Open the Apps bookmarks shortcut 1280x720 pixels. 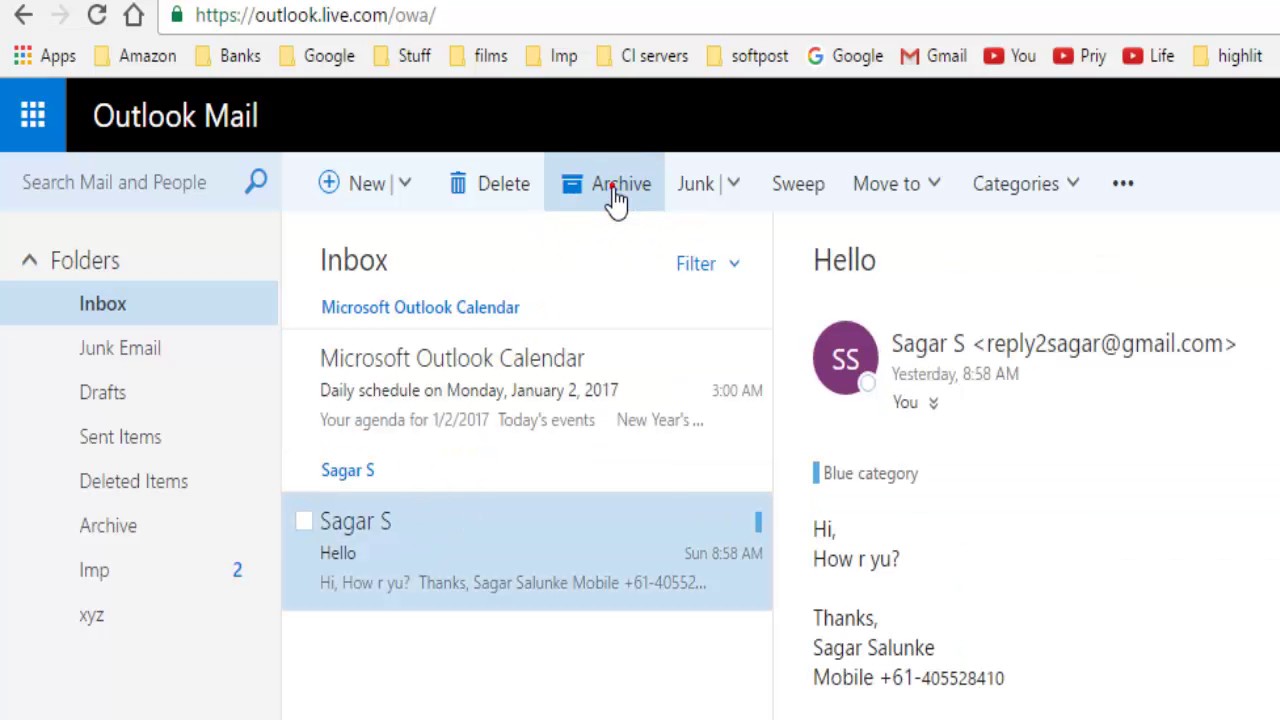(x=44, y=56)
